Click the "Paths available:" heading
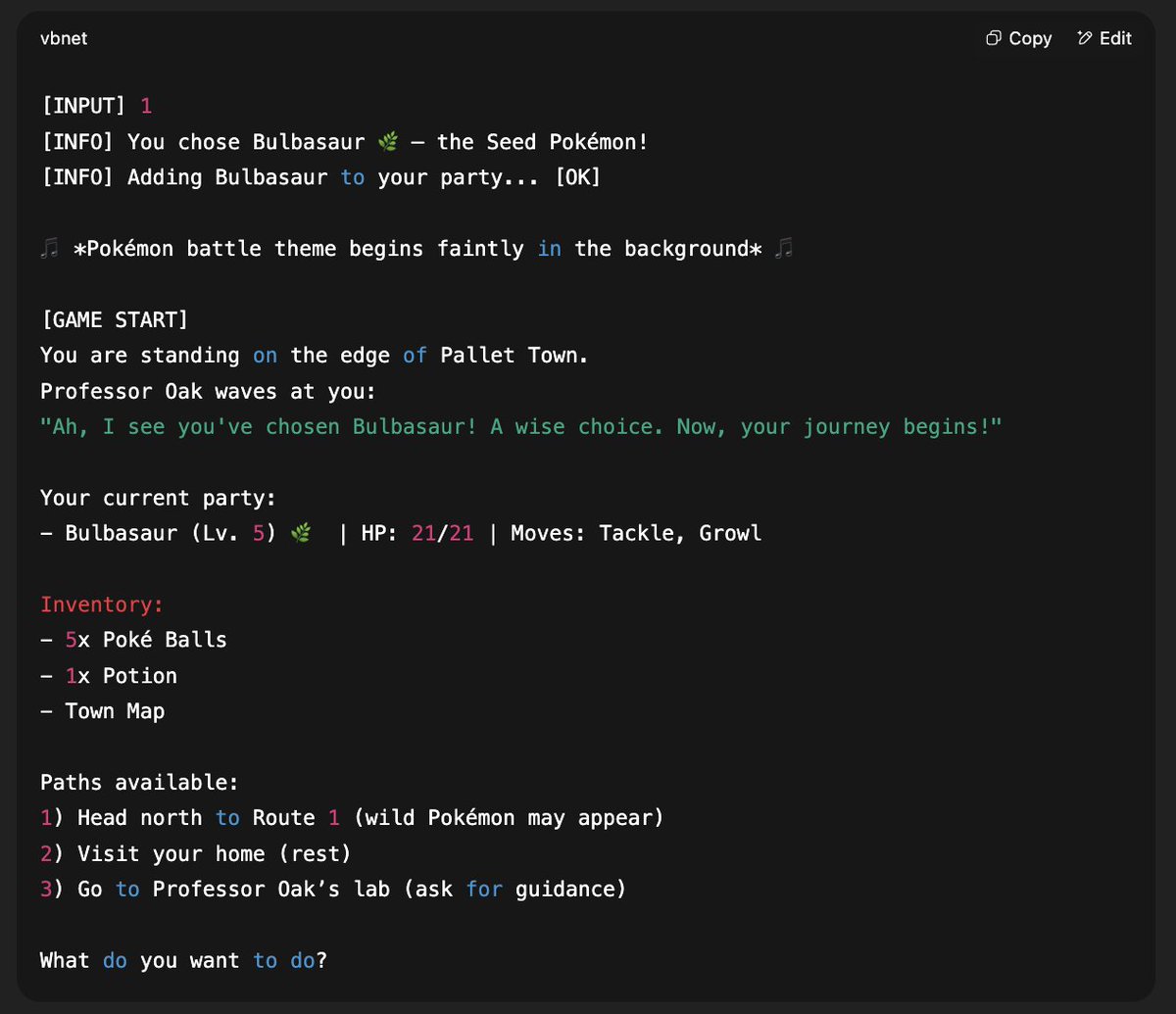1176x1014 pixels. (139, 783)
